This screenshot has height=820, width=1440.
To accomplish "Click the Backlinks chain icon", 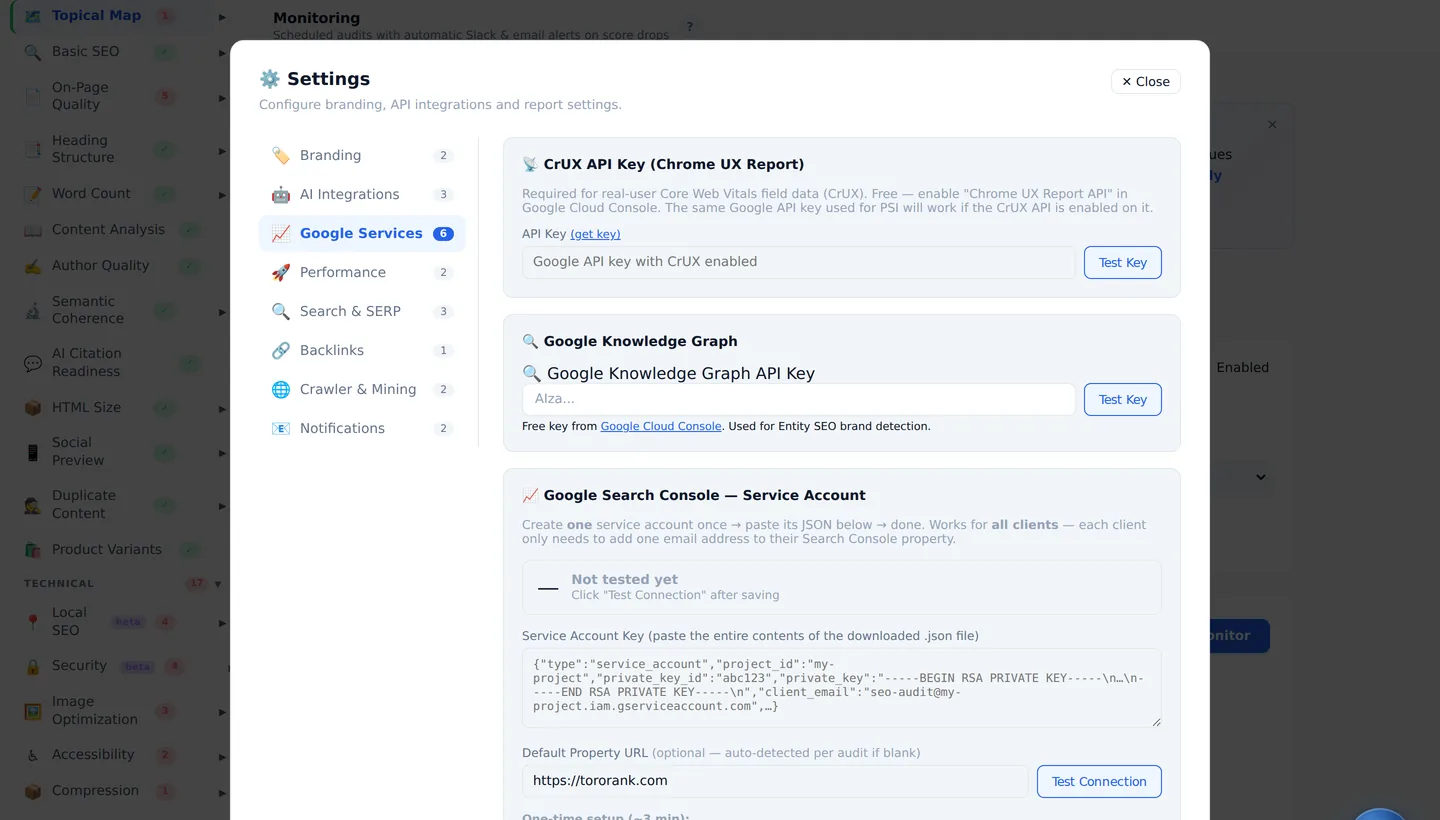I will coord(281,350).
